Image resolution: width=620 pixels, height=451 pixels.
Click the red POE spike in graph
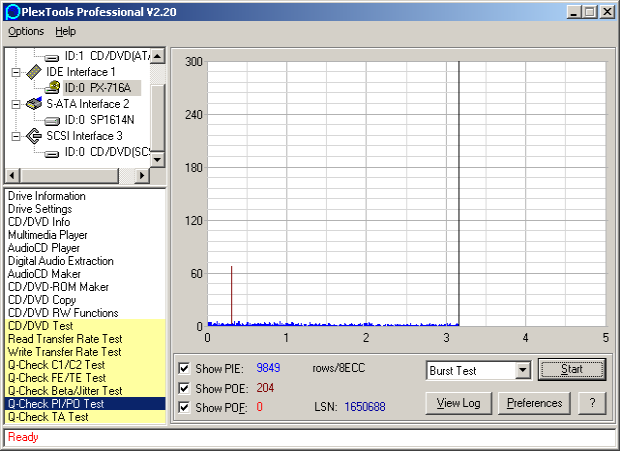[232, 296]
